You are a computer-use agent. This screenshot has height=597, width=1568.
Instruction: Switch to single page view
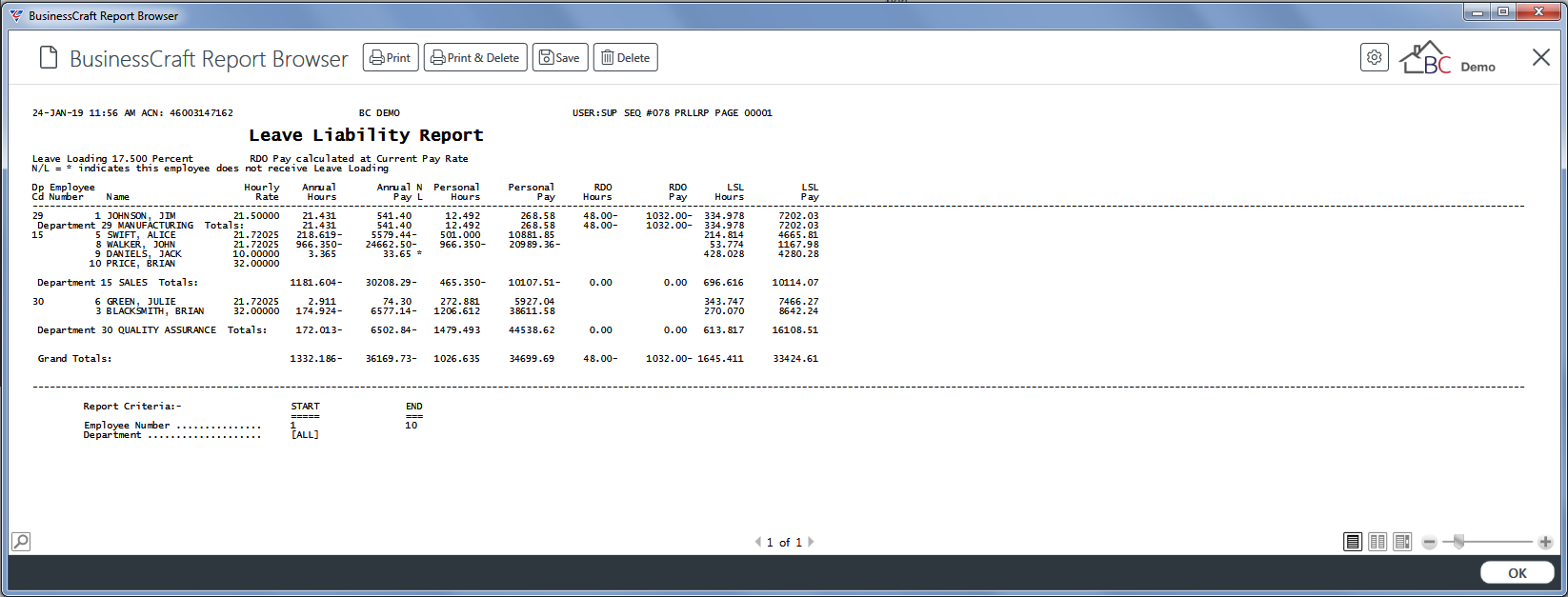coord(1353,542)
